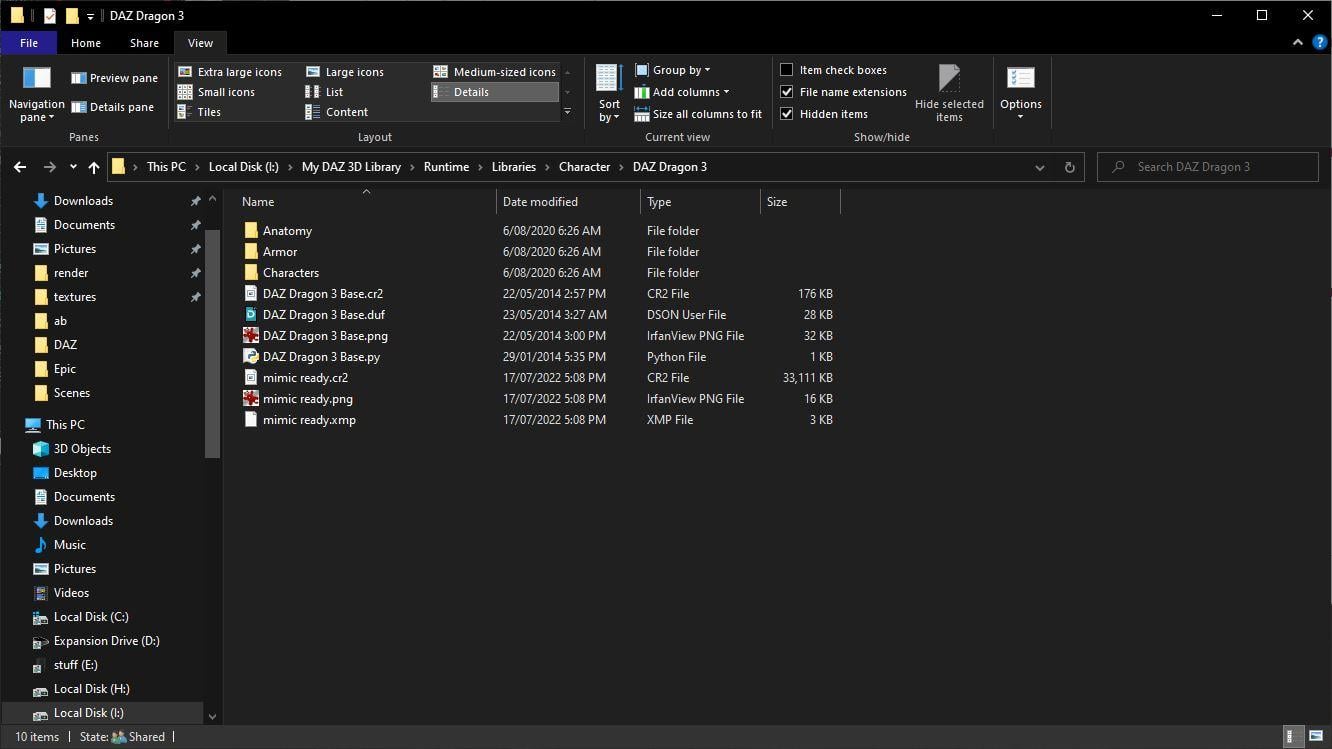Open pinned render folder in sidebar
1332x749 pixels.
pos(71,273)
